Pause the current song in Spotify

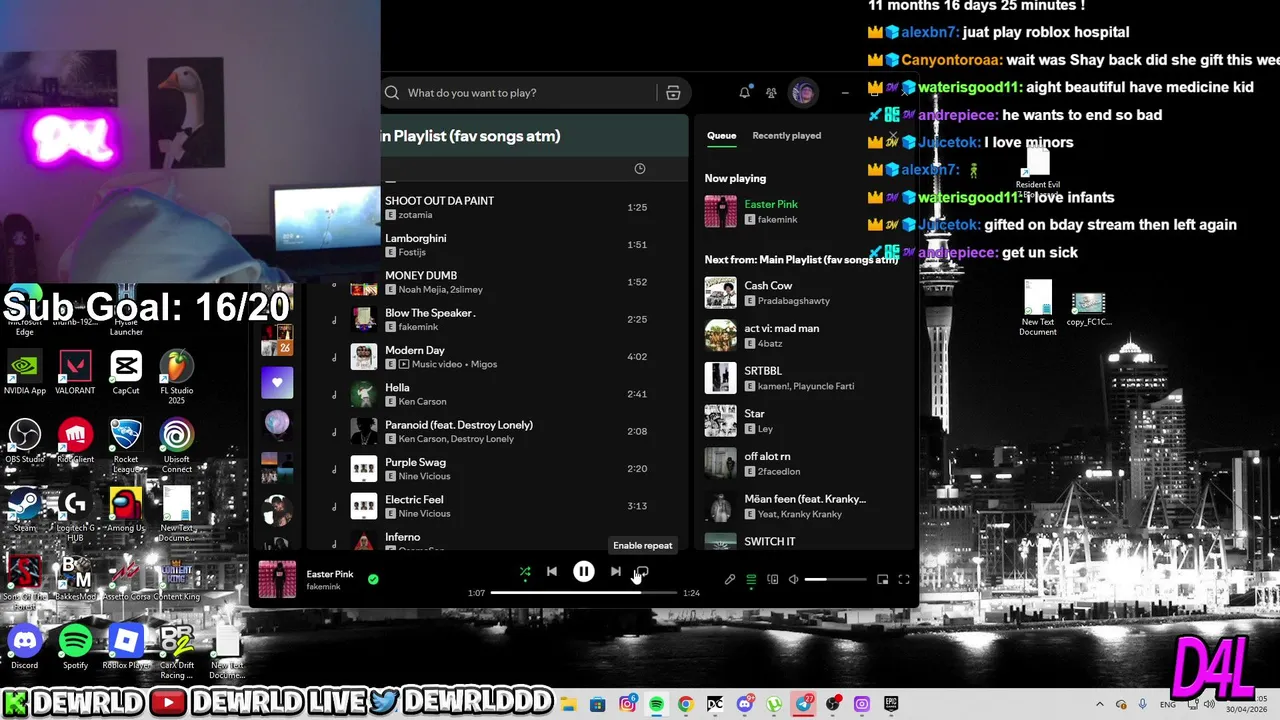(x=584, y=572)
